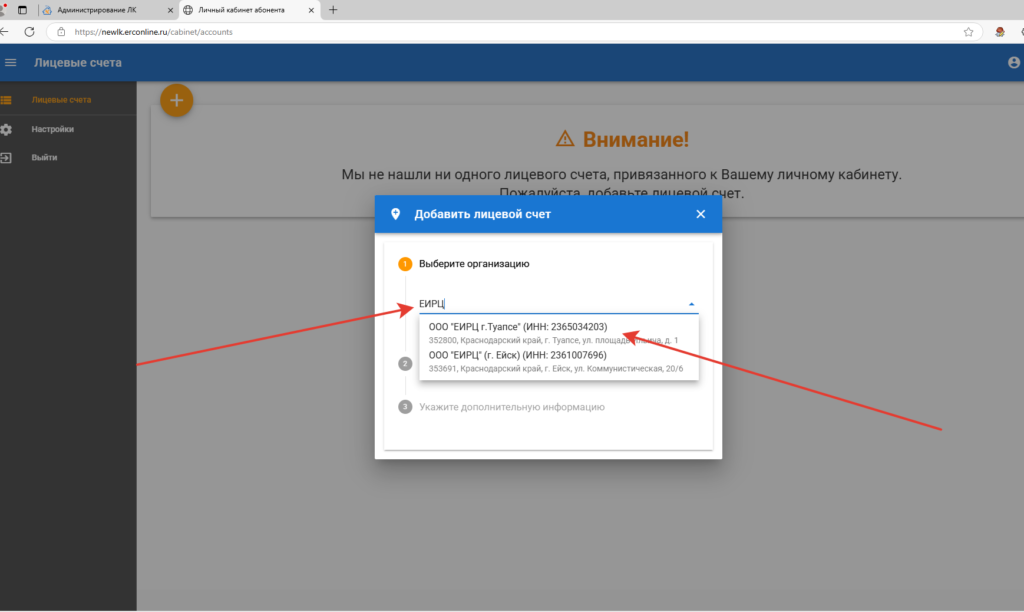Image resolution: width=1024 pixels, height=612 pixels.
Task: Open the hamburger navigation menu
Action: pyautogui.click(x=11, y=63)
